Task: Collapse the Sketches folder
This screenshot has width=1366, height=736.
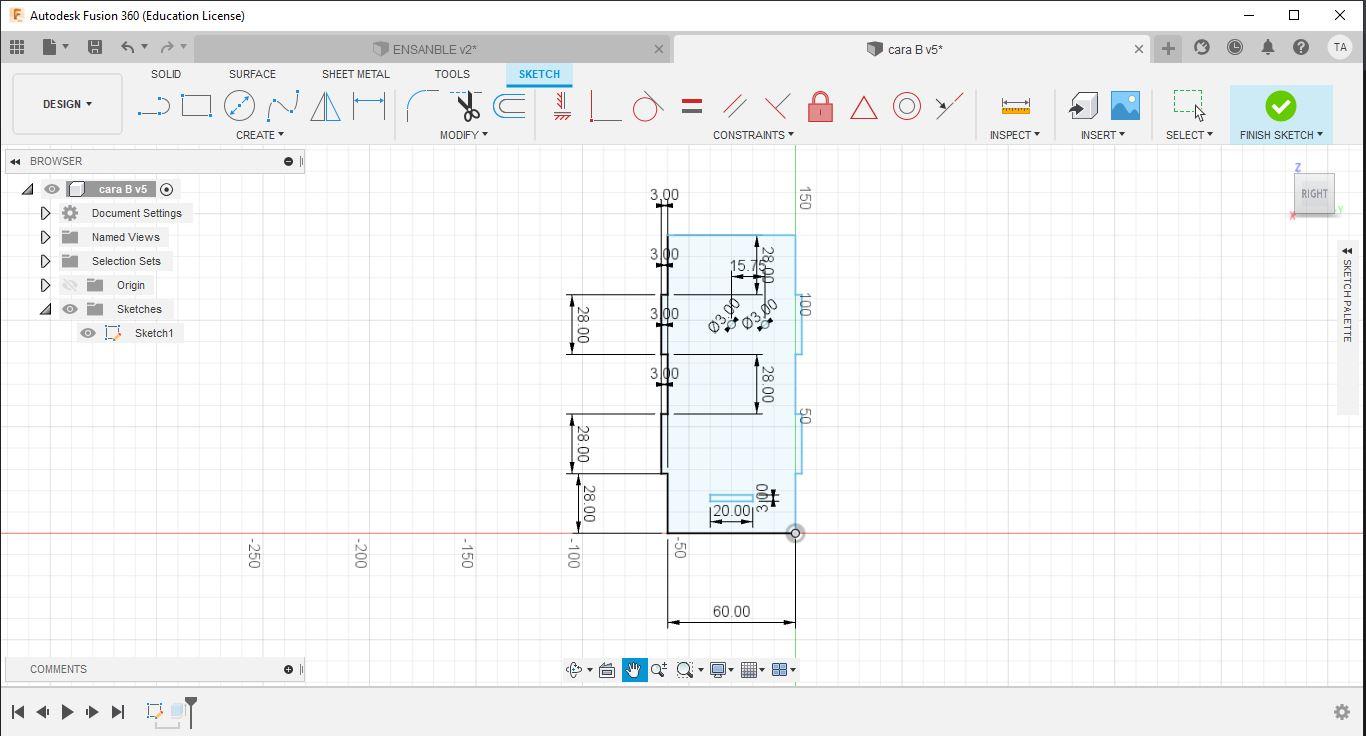Action: (45, 309)
